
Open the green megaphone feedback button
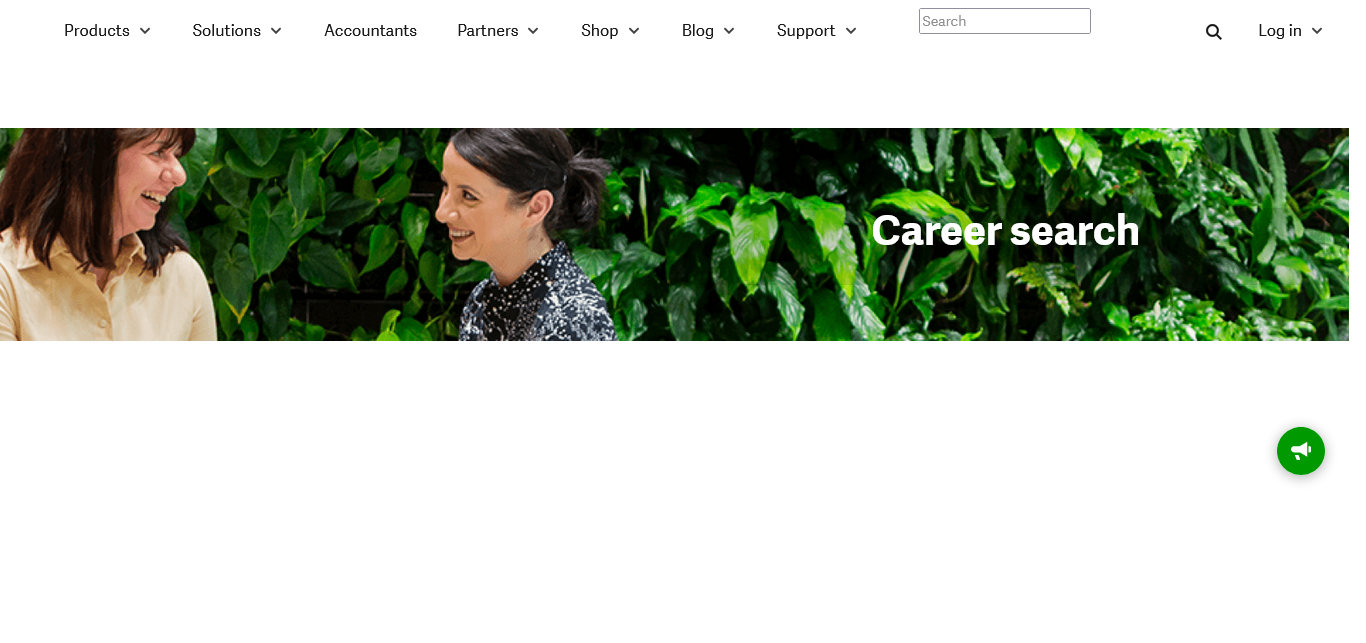pyautogui.click(x=1300, y=451)
